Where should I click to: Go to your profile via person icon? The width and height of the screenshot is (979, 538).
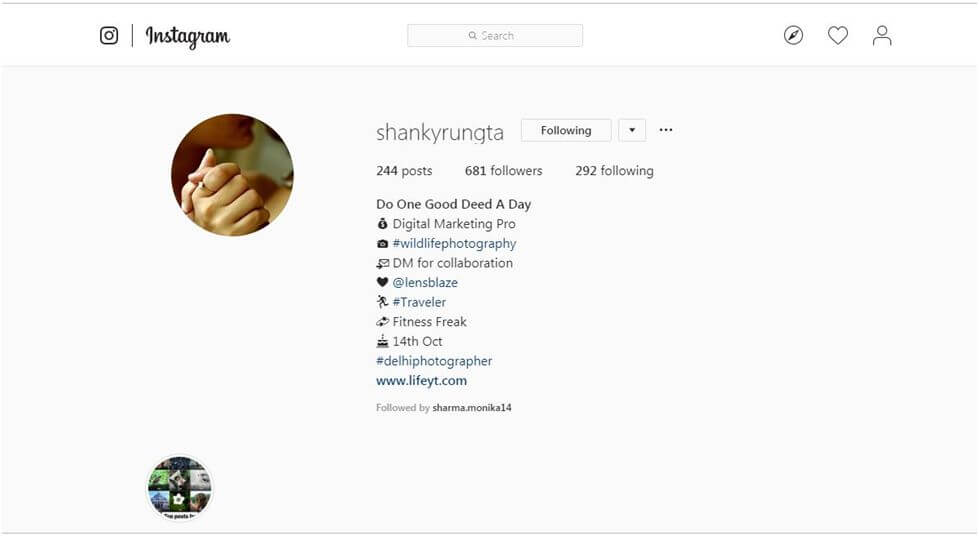882,36
